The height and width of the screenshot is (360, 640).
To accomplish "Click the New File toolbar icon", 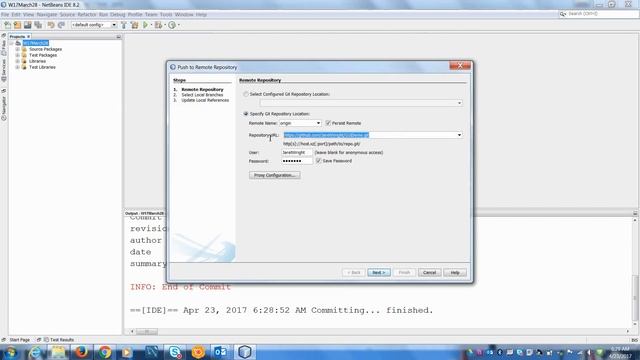I will pos(7,25).
